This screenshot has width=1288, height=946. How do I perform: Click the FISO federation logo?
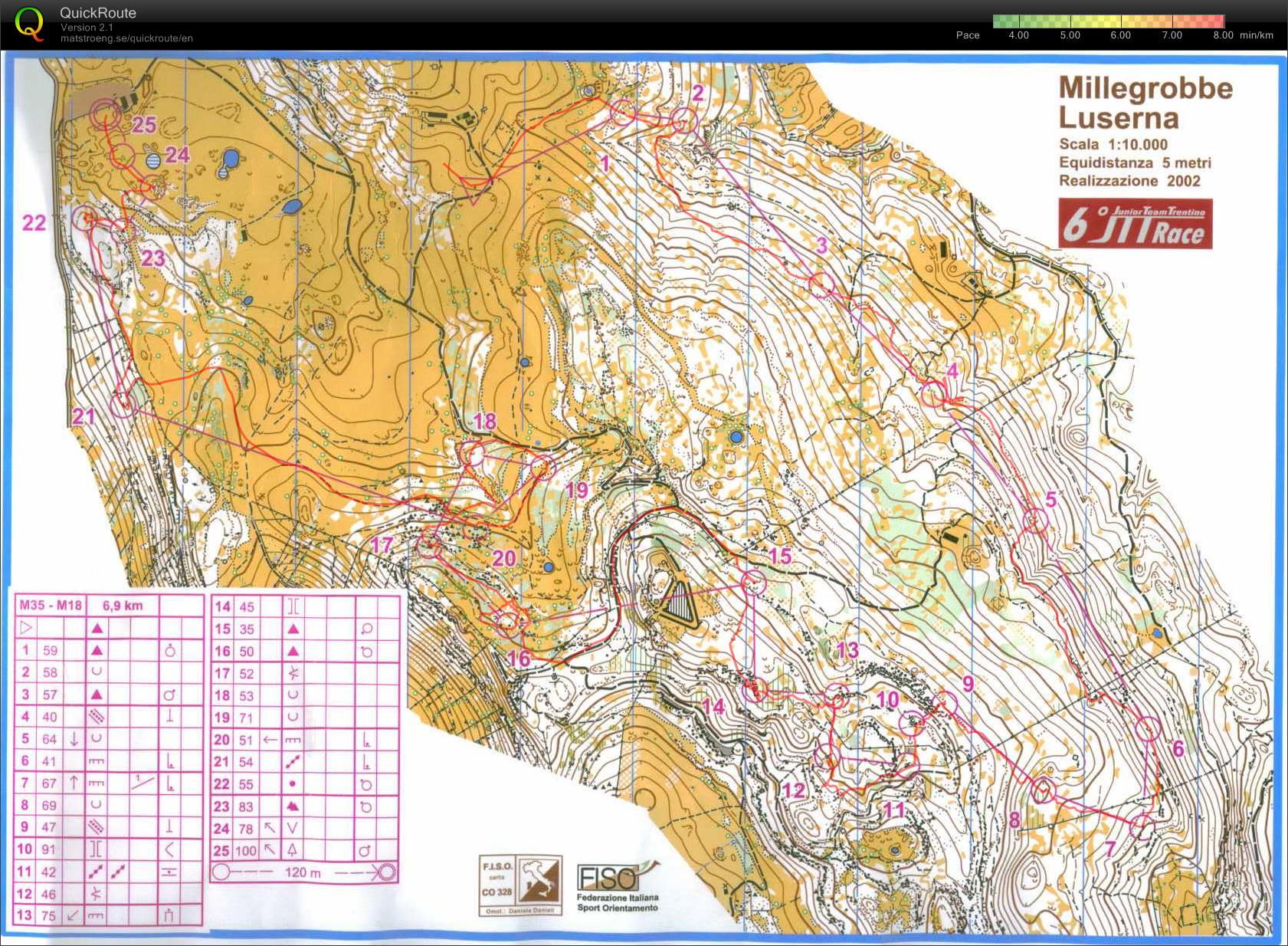click(618, 888)
